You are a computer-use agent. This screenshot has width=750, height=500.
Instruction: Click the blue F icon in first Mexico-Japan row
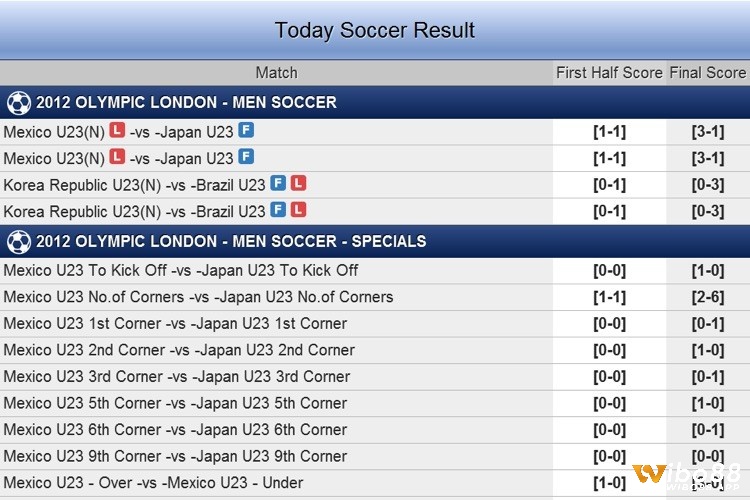click(246, 130)
